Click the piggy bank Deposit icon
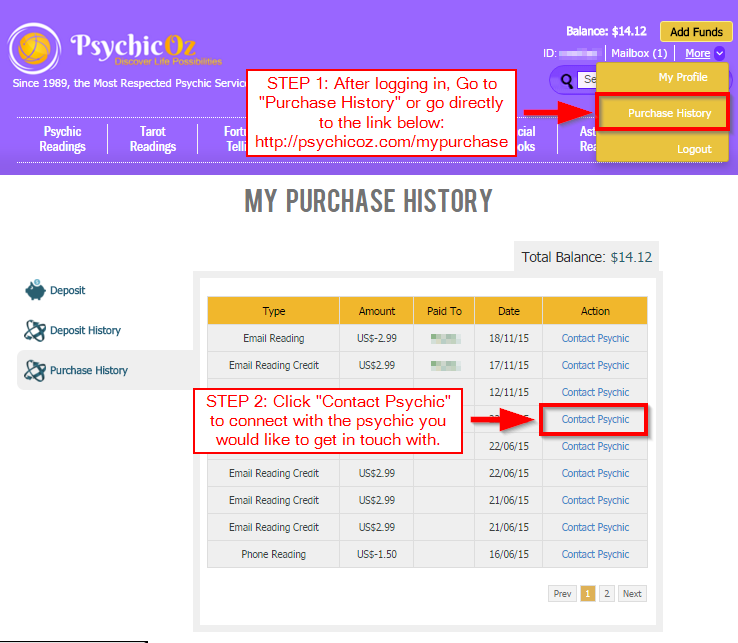Viewport: 738px width, 643px height. (35, 290)
